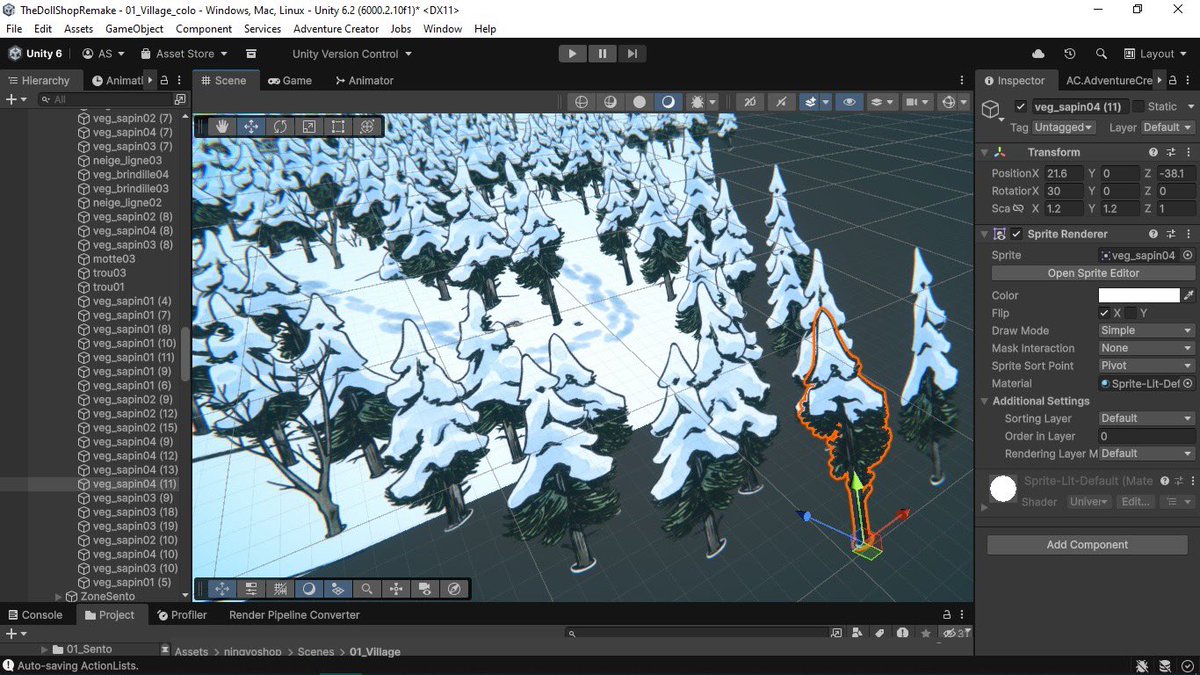1200x675 pixels.
Task: Toggle the Sprite Renderer enabled checkbox
Action: [x=1018, y=234]
